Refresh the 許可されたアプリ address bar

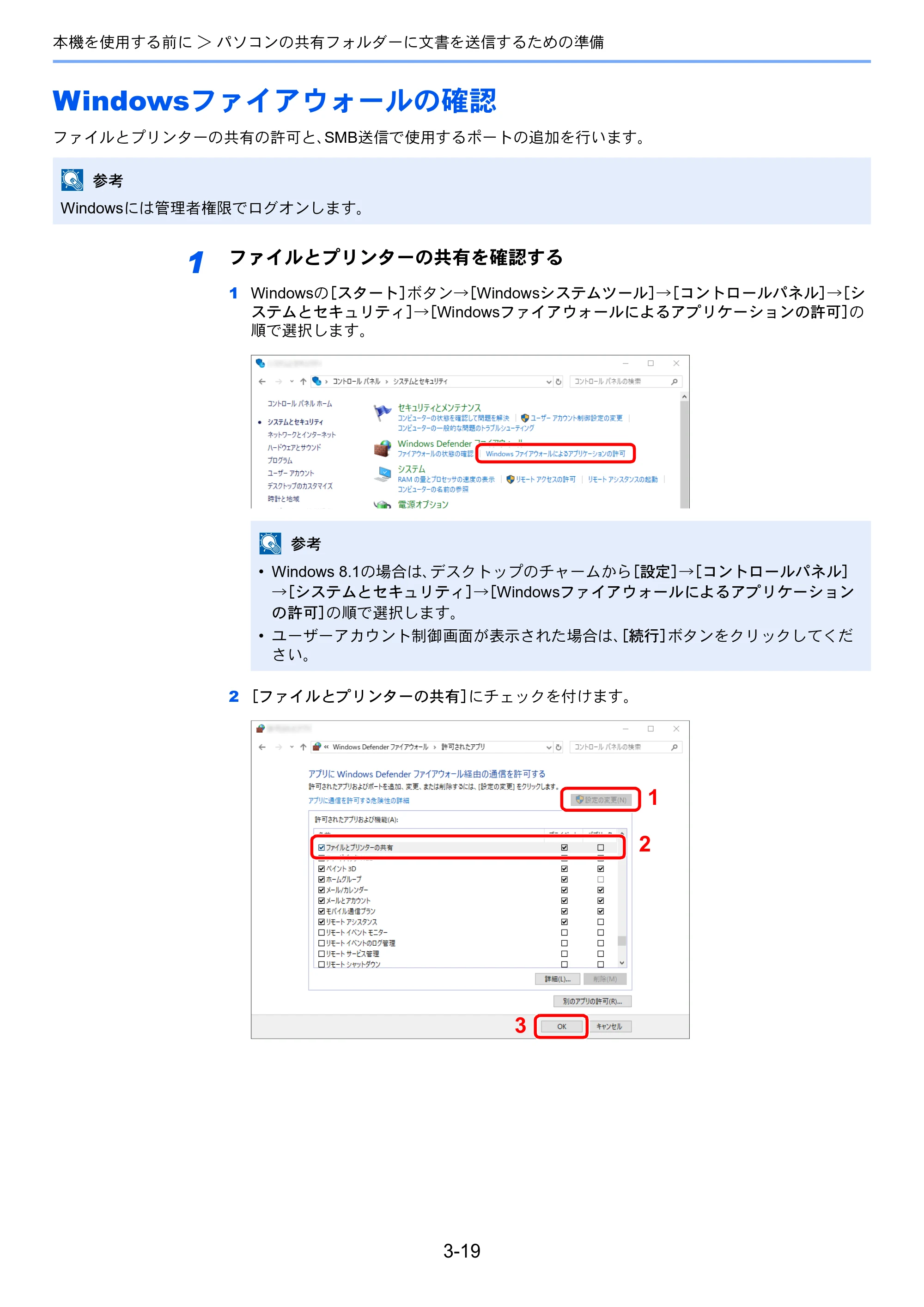pos(559,747)
